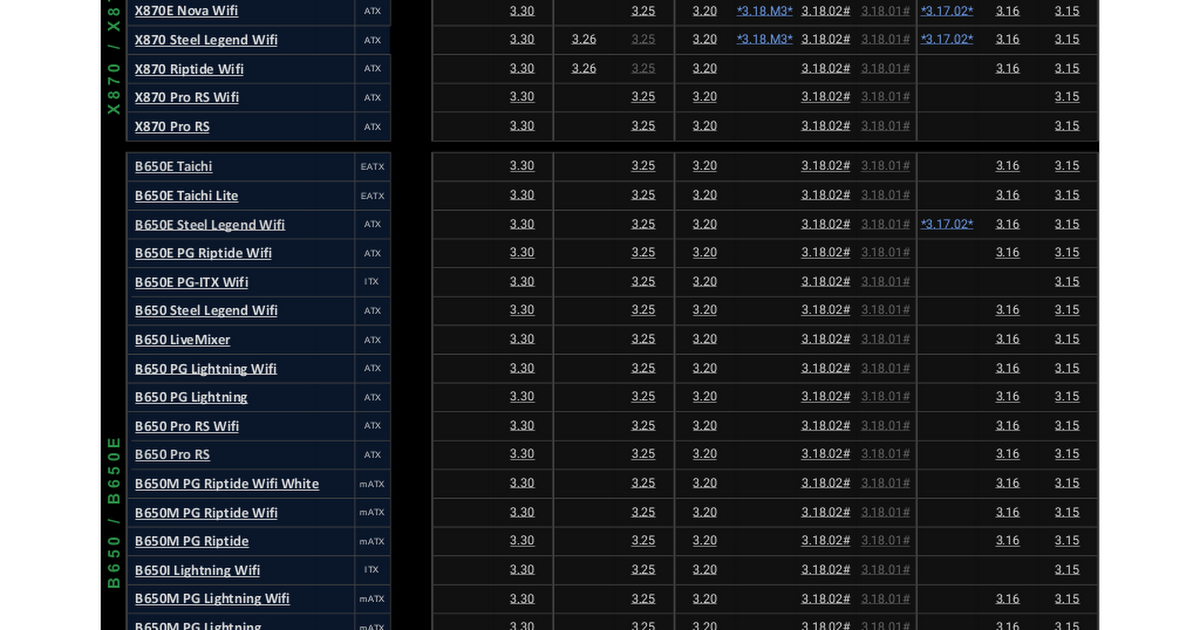Open the X870E Nova Wifi motherboard link

pyautogui.click(x=186, y=11)
